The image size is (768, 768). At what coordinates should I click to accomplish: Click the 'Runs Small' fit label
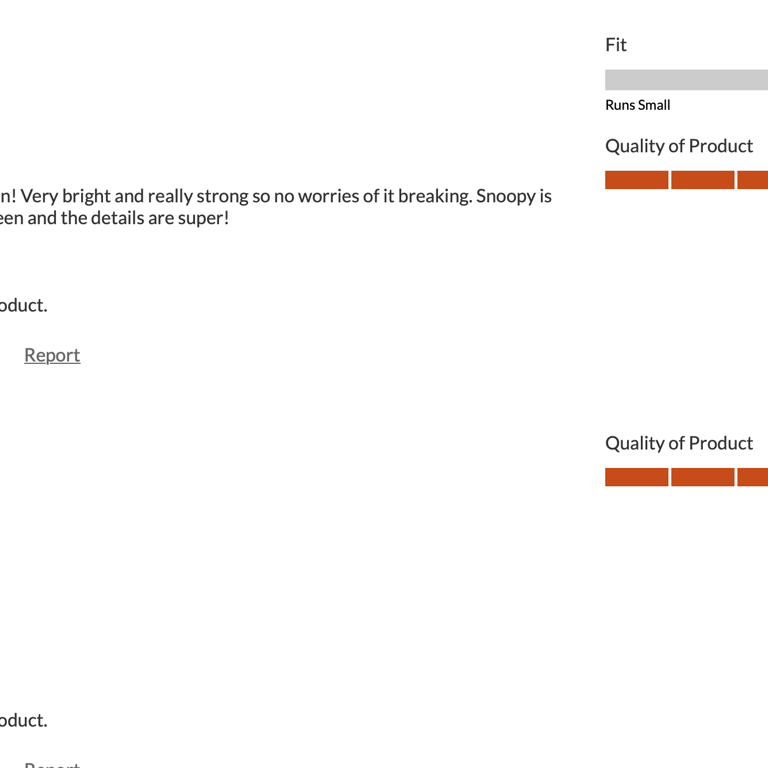point(637,105)
